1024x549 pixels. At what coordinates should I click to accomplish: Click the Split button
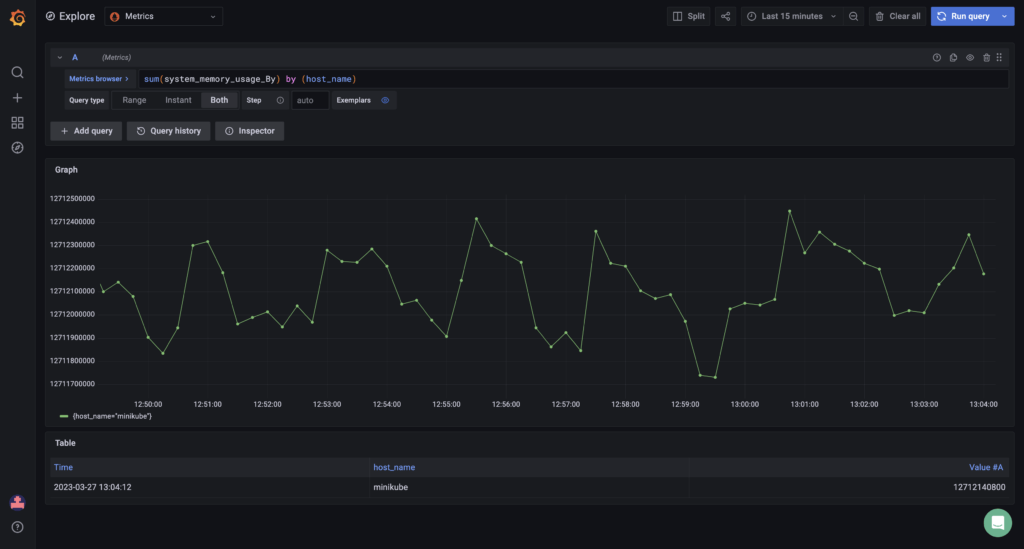(x=689, y=16)
